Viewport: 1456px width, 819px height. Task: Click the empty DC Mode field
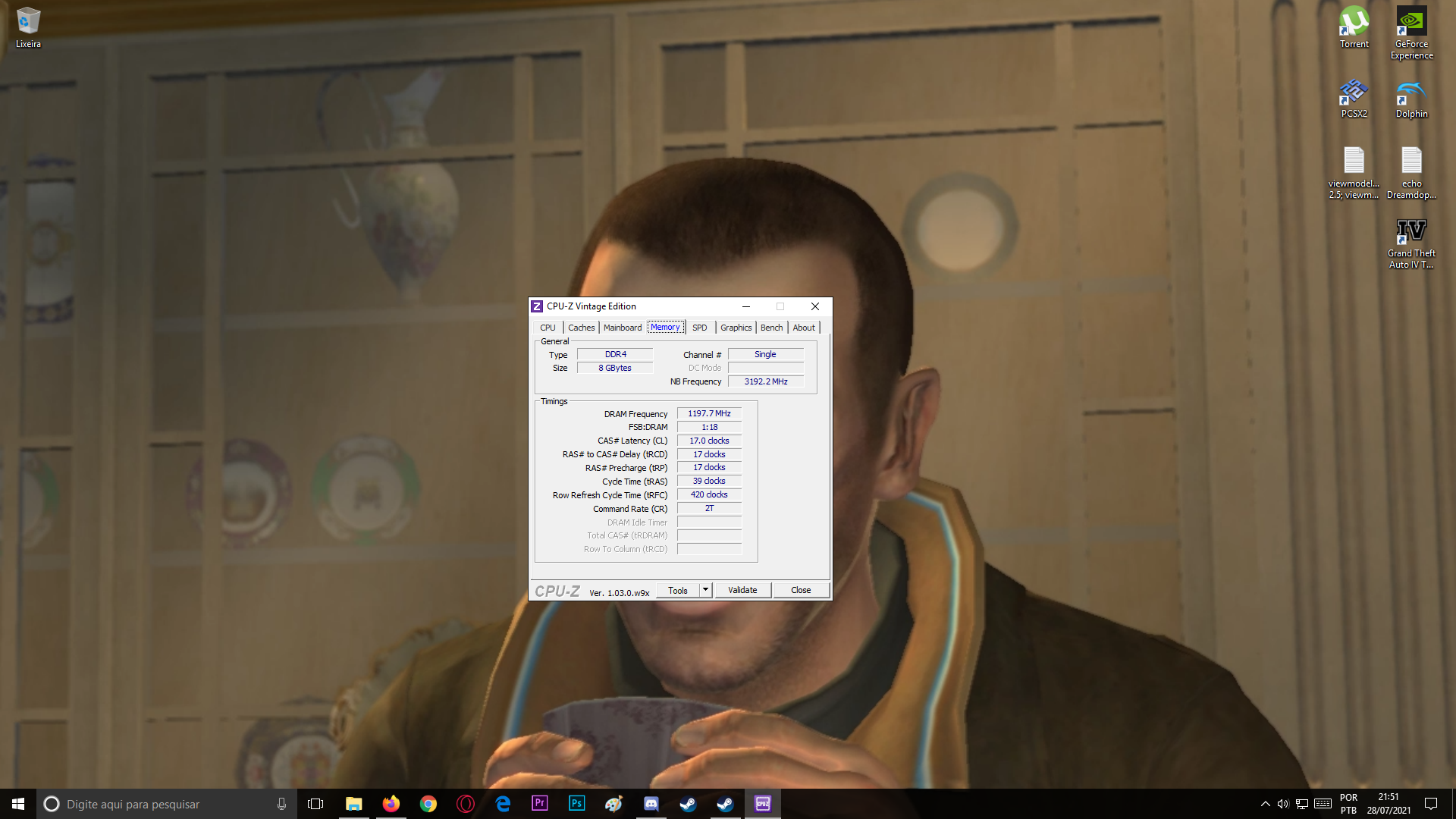(x=766, y=368)
